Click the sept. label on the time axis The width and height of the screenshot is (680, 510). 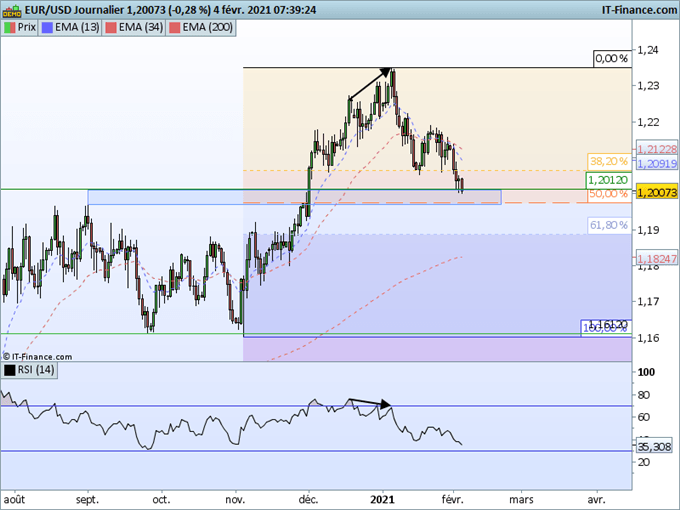click(x=87, y=500)
